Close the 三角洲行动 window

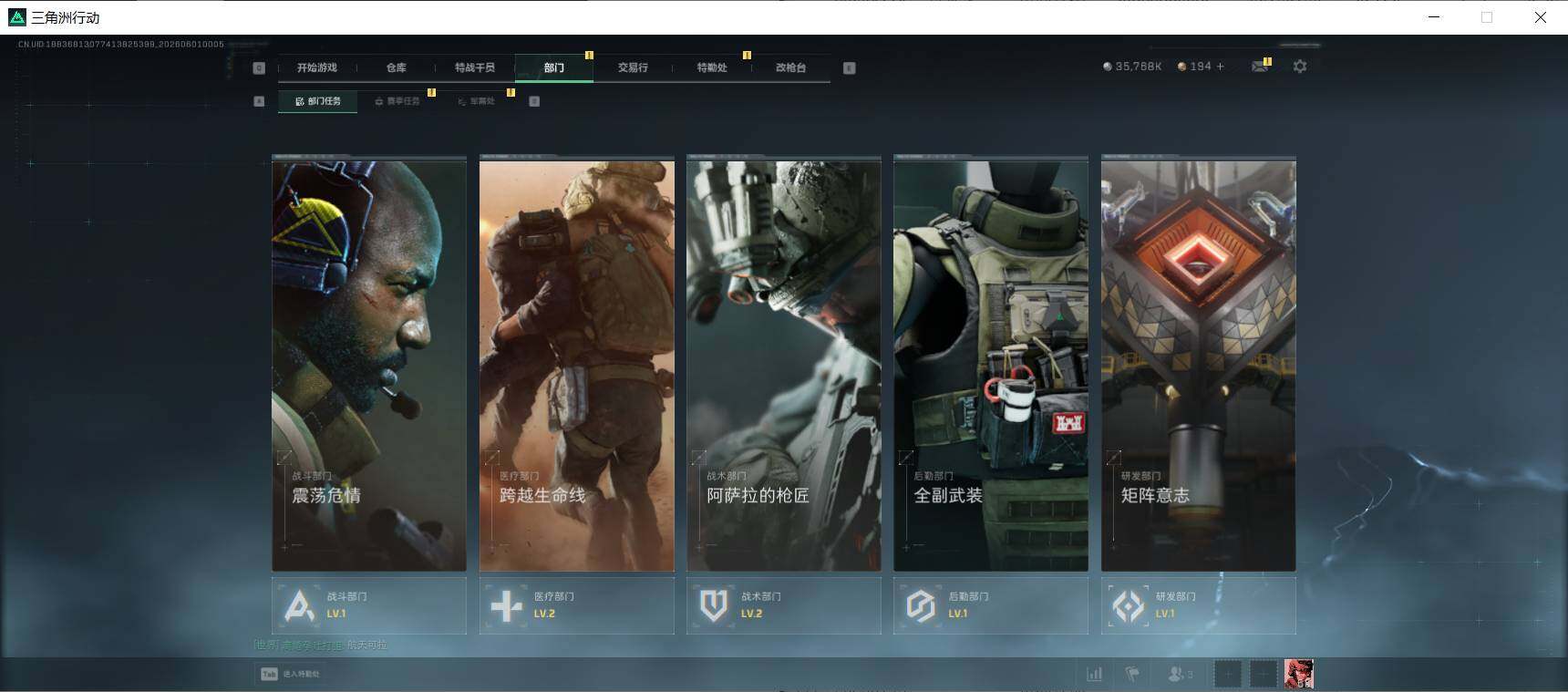pyautogui.click(x=1541, y=17)
